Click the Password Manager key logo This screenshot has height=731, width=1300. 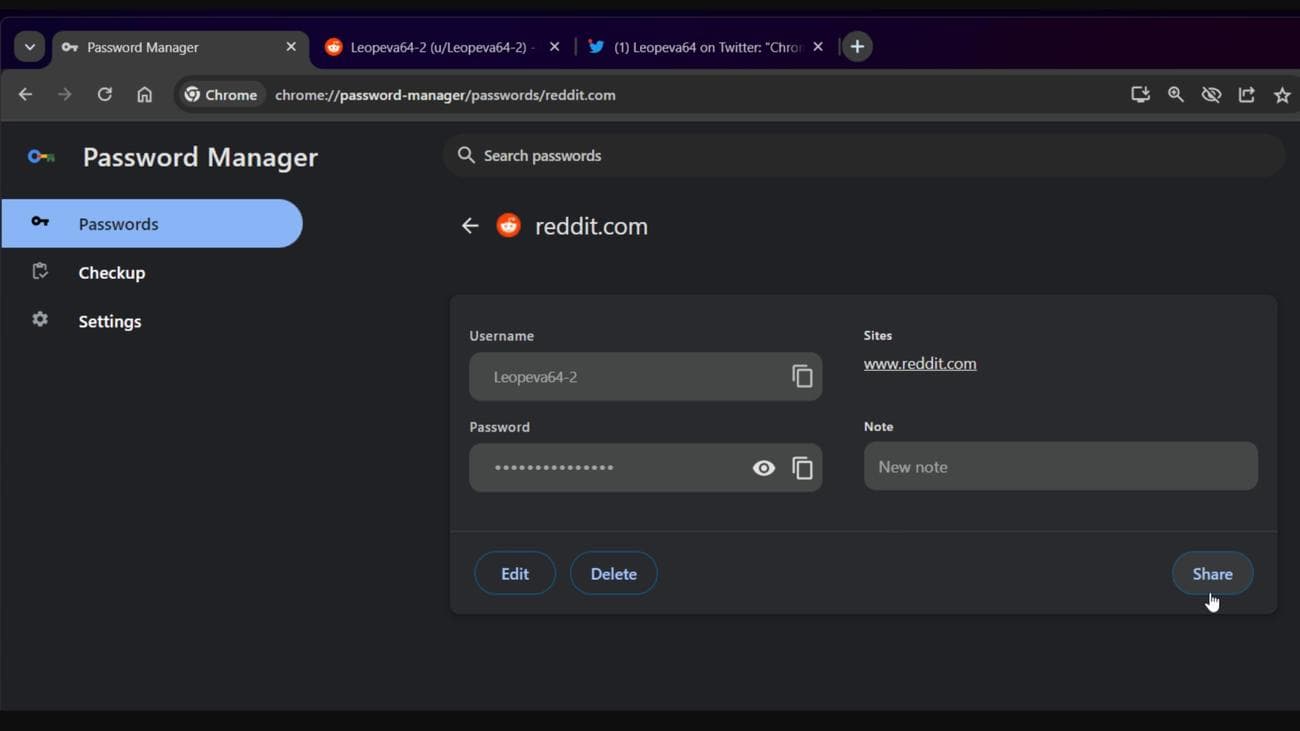pos(40,156)
